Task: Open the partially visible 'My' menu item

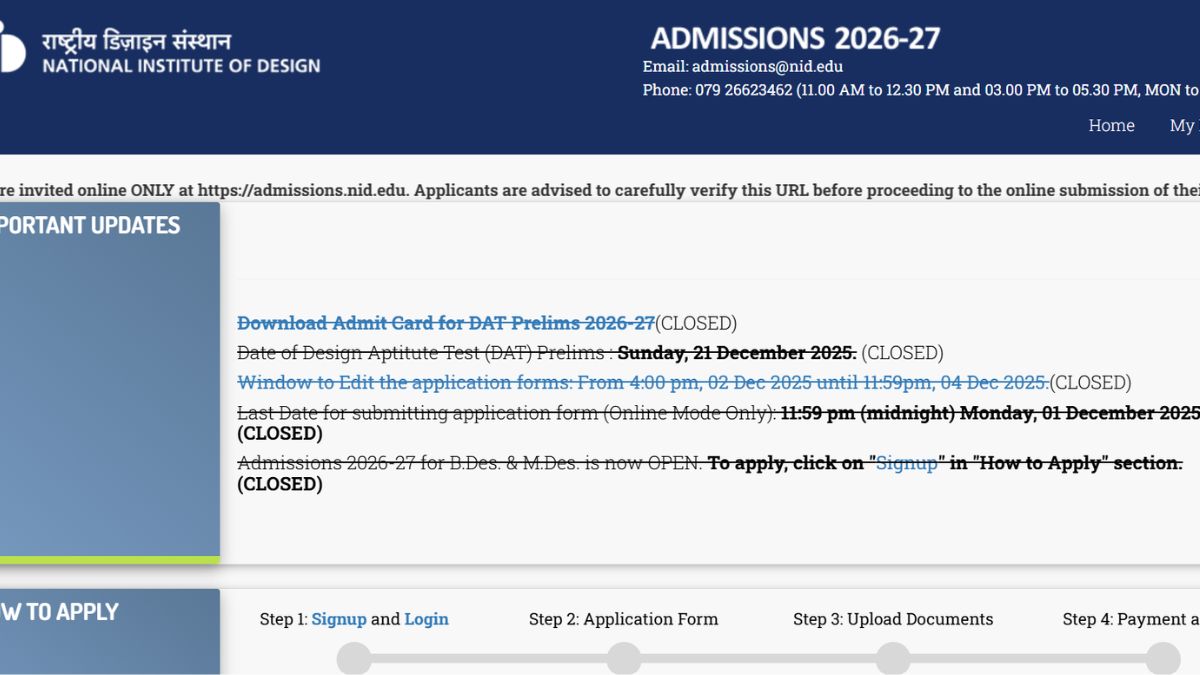Action: 1183,125
